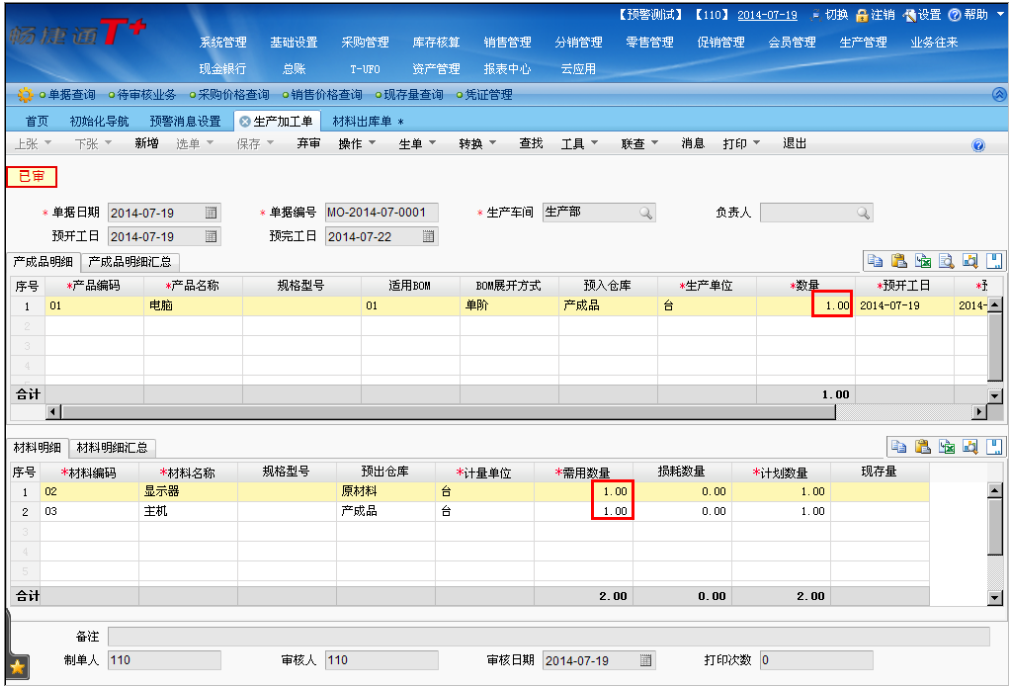1013x690 pixels.
Task: Click the magnifier lookup icon in 生产车间
Action: coord(645,213)
